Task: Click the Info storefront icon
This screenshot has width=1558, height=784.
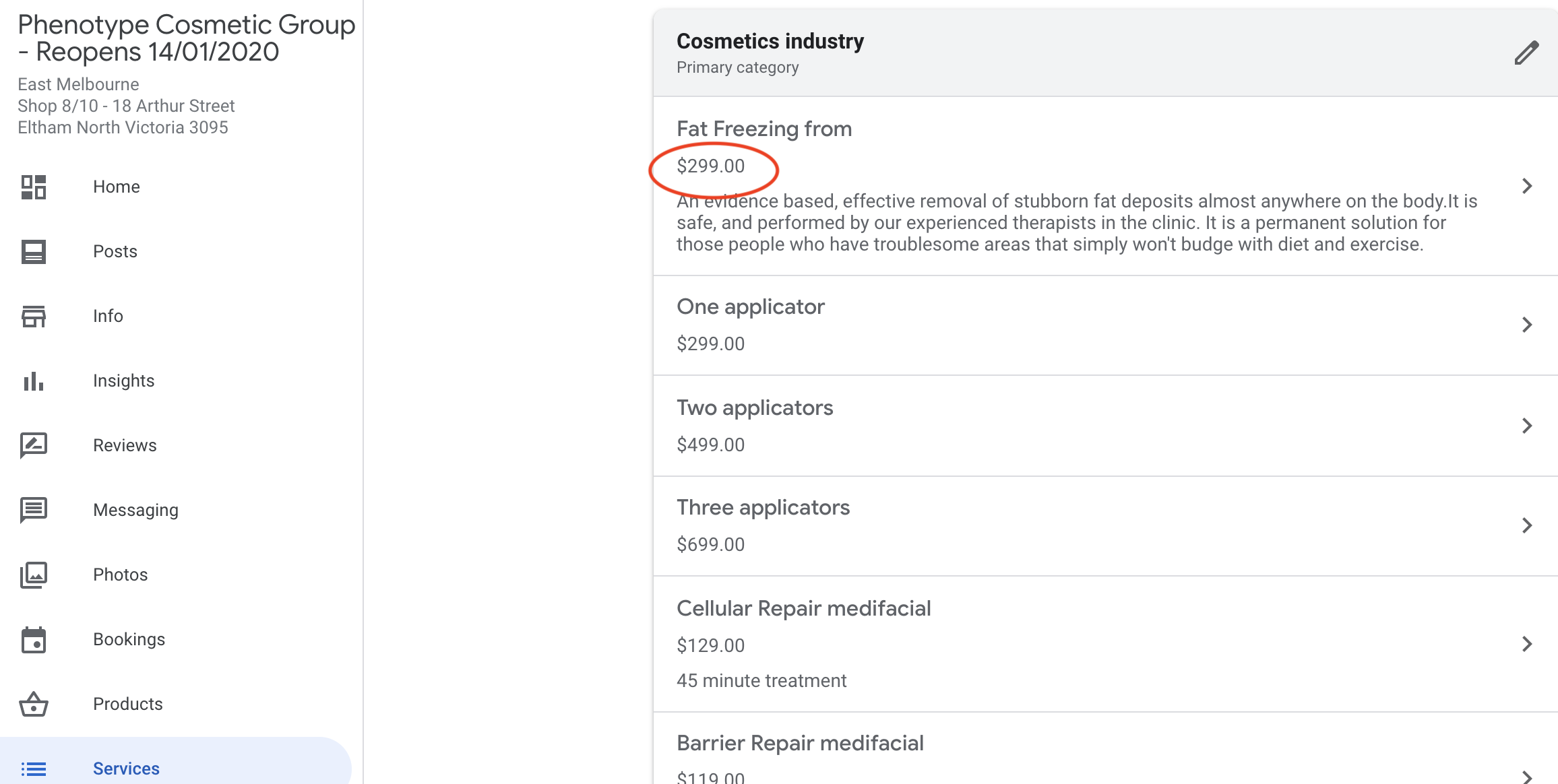Action: tap(34, 317)
